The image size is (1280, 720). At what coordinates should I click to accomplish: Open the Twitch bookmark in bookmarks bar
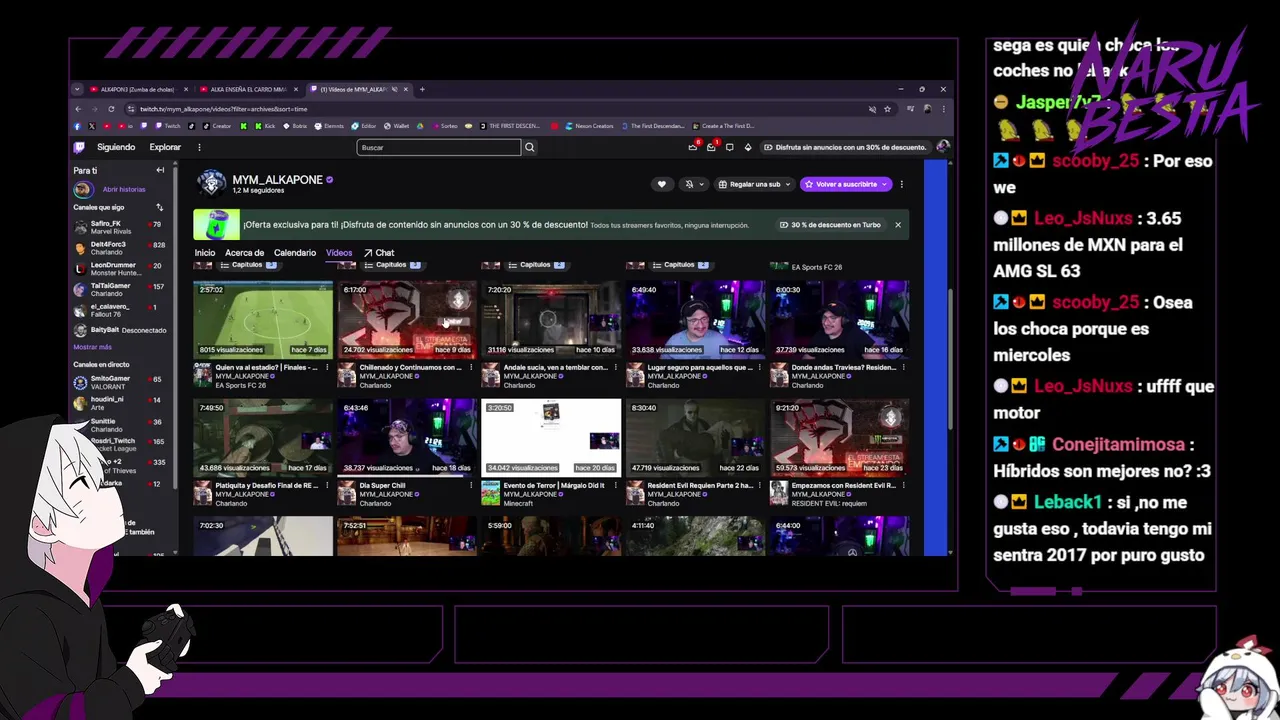point(168,126)
